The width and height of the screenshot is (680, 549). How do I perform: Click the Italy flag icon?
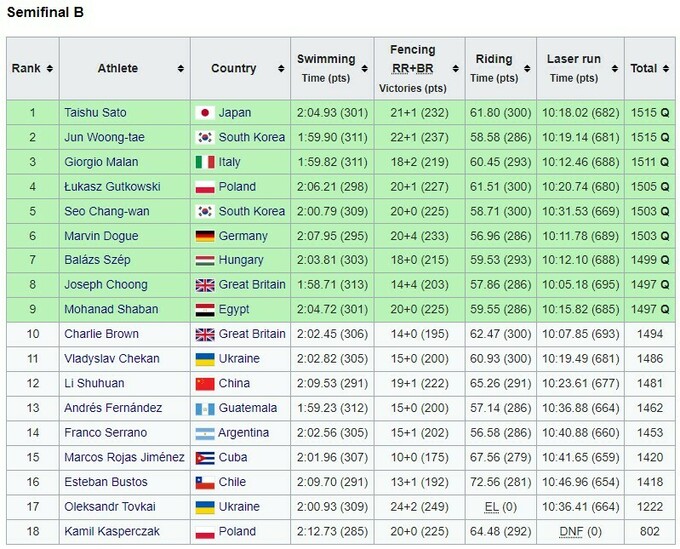tap(203, 162)
